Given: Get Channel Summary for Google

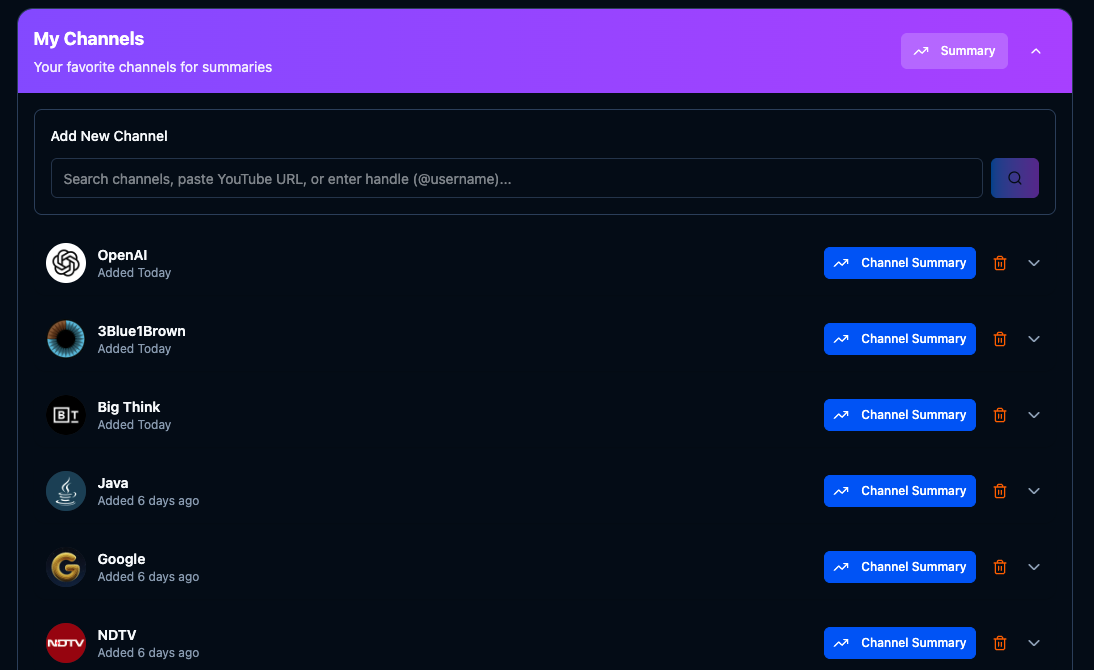Looking at the screenshot, I should pyautogui.click(x=899, y=567).
